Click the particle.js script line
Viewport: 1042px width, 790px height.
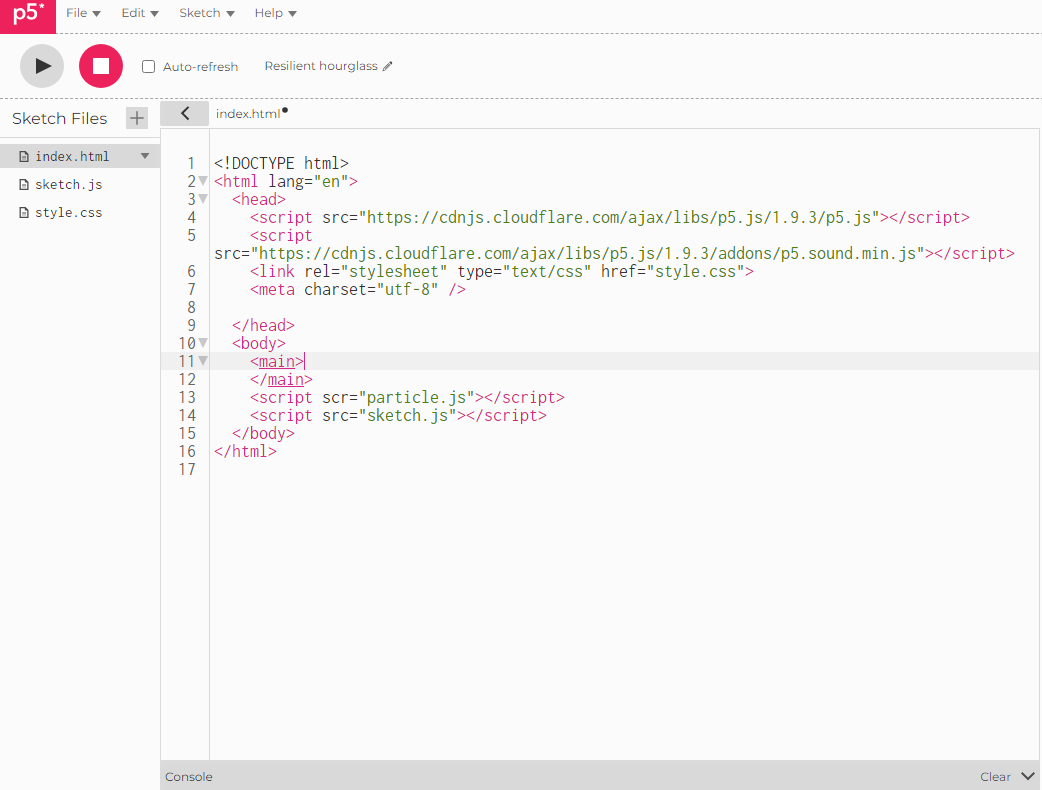click(x=407, y=397)
